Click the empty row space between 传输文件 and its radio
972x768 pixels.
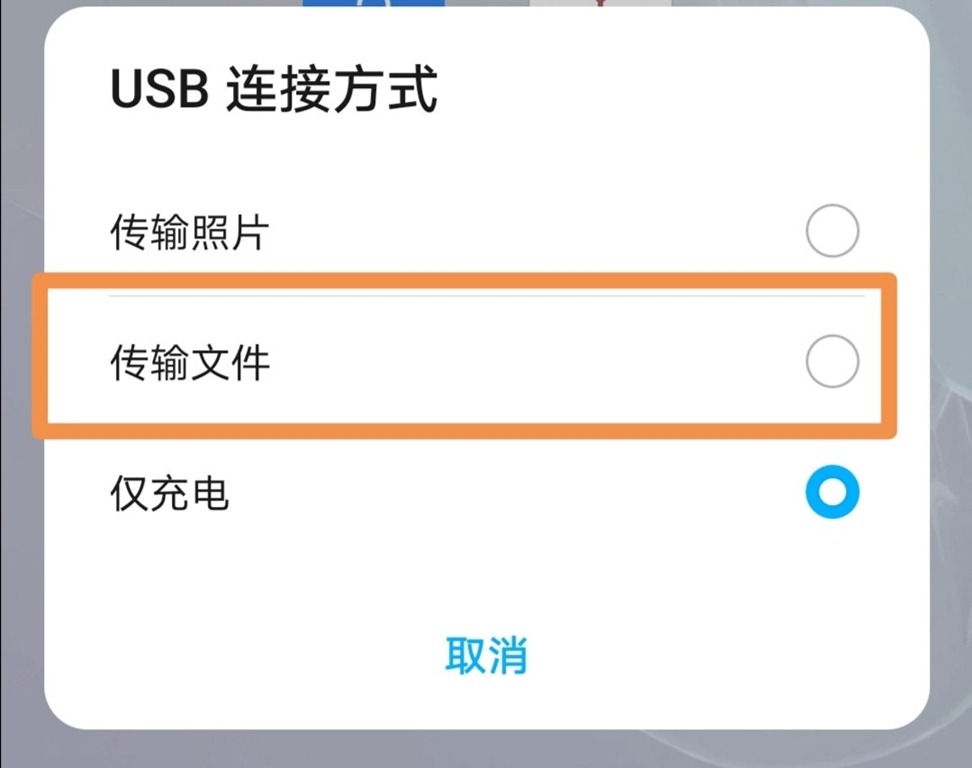[x=530, y=362]
